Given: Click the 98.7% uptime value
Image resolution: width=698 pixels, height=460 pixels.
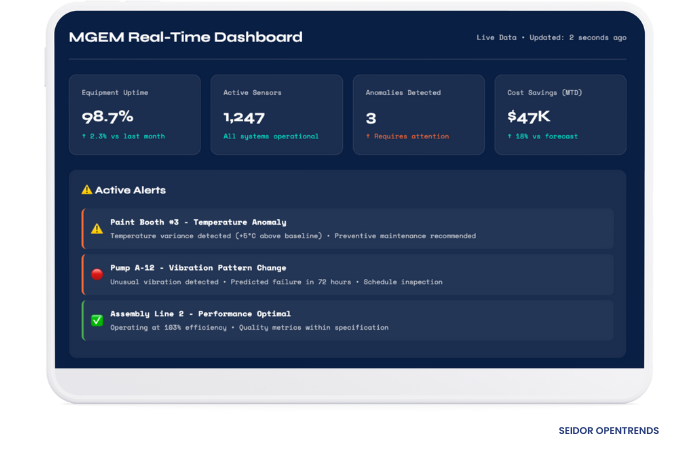Looking at the screenshot, I should coord(107,117).
